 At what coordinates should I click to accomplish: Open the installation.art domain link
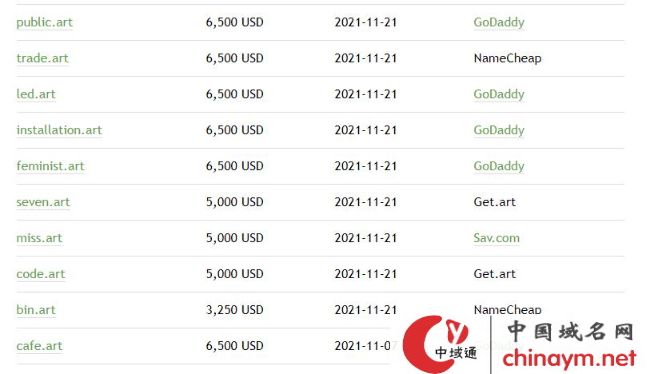point(59,130)
